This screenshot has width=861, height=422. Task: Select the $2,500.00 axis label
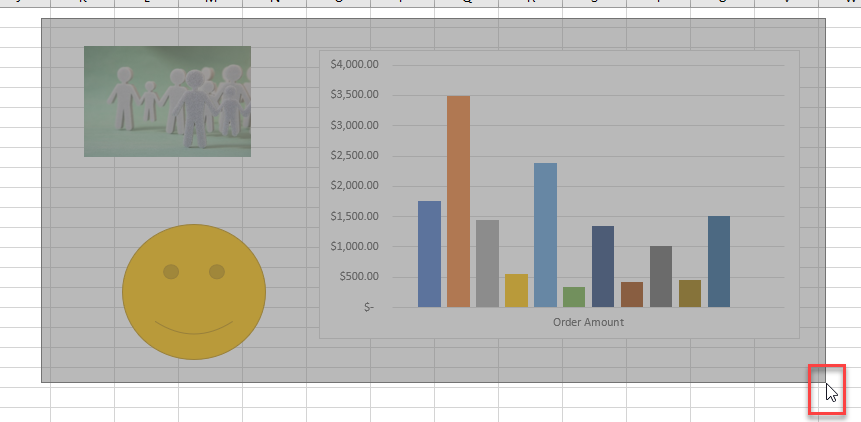coord(355,155)
